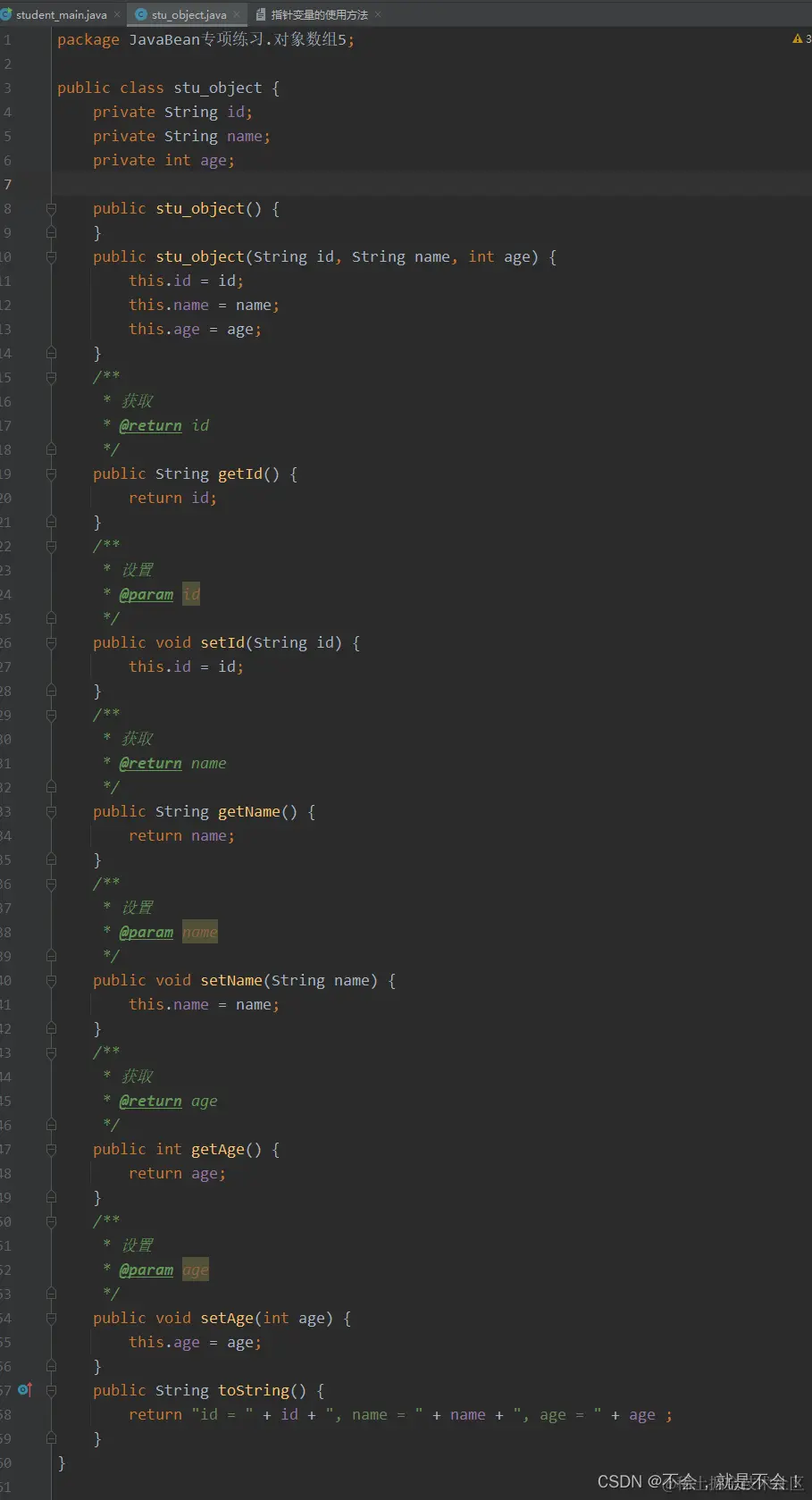Fold the Javadoc comment above setName

point(51,884)
